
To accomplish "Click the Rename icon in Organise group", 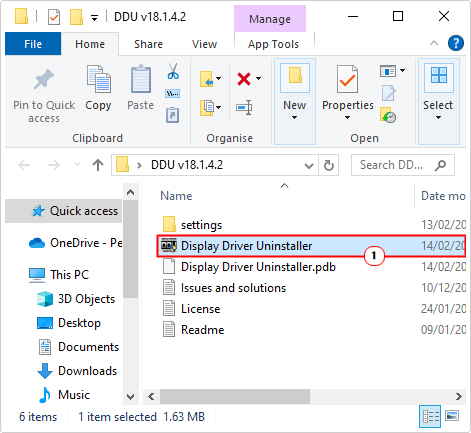I will click(244, 108).
